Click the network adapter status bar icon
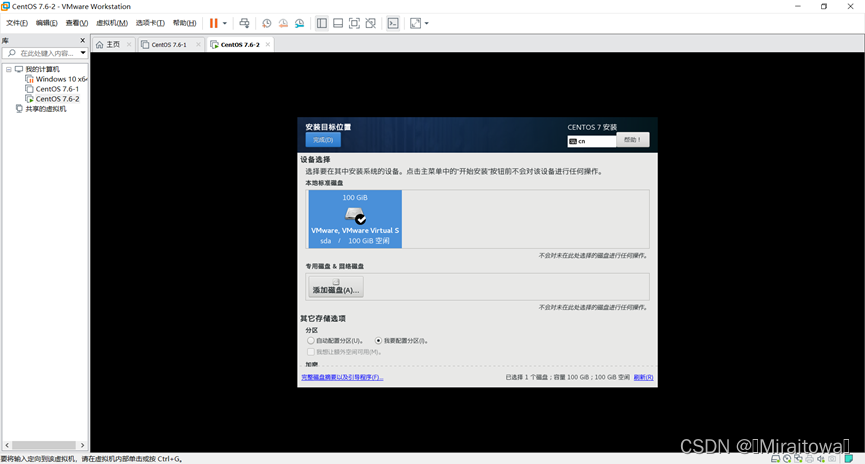Viewport: 865px width, 464px height. 798,459
